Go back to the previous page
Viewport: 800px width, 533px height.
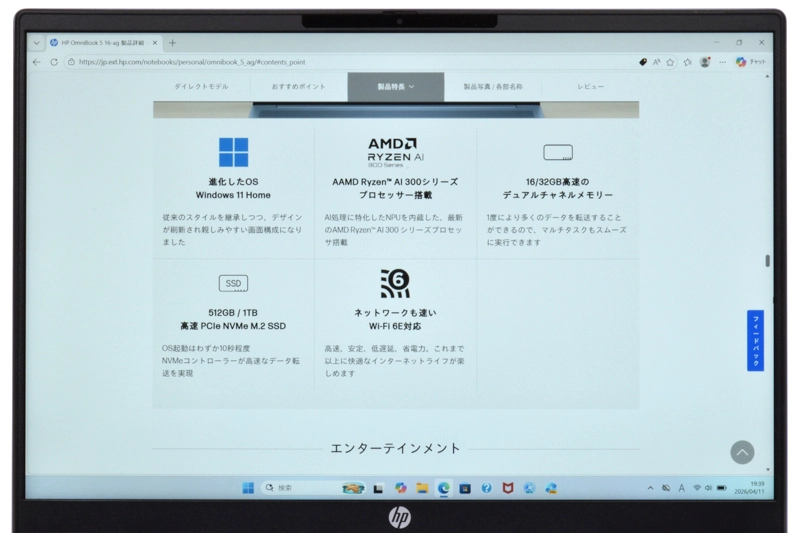(36, 62)
